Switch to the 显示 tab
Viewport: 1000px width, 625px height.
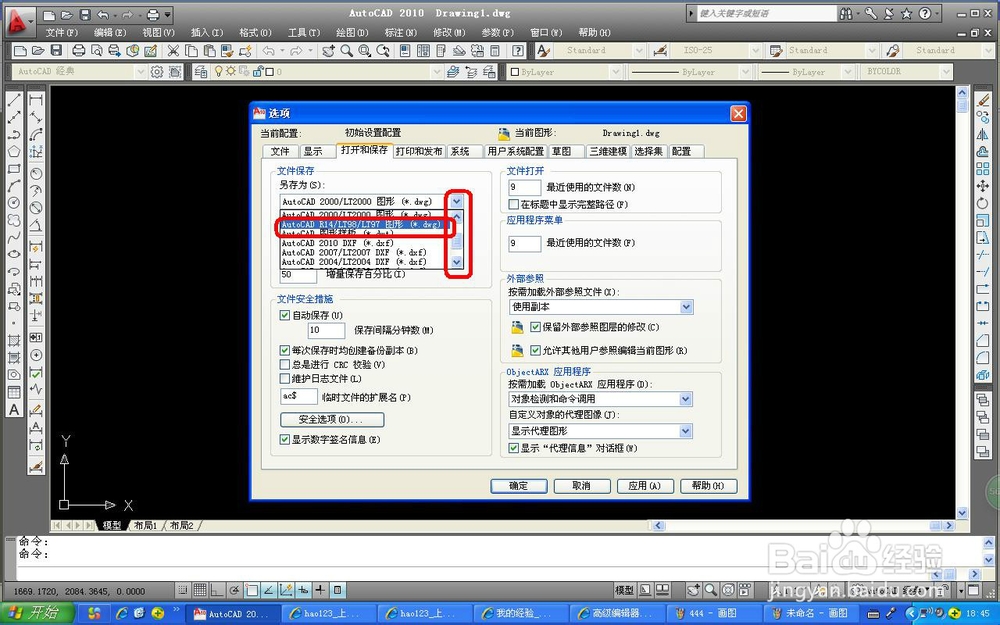313,151
